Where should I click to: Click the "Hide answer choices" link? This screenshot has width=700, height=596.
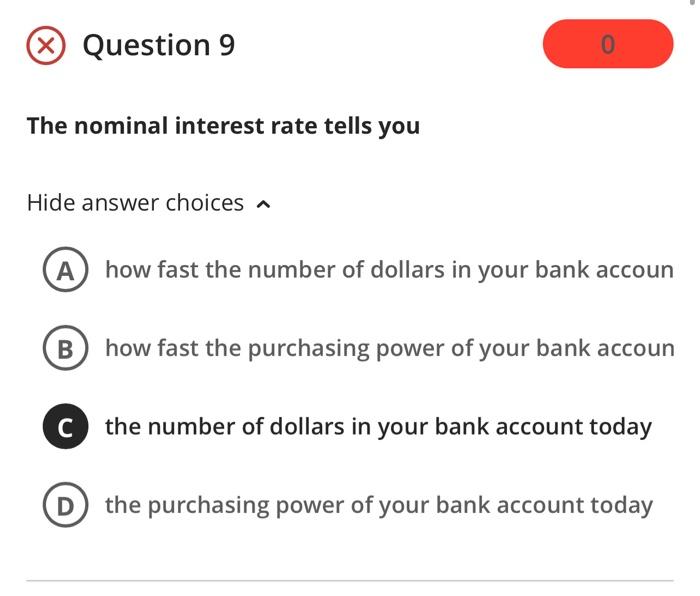click(x=135, y=203)
